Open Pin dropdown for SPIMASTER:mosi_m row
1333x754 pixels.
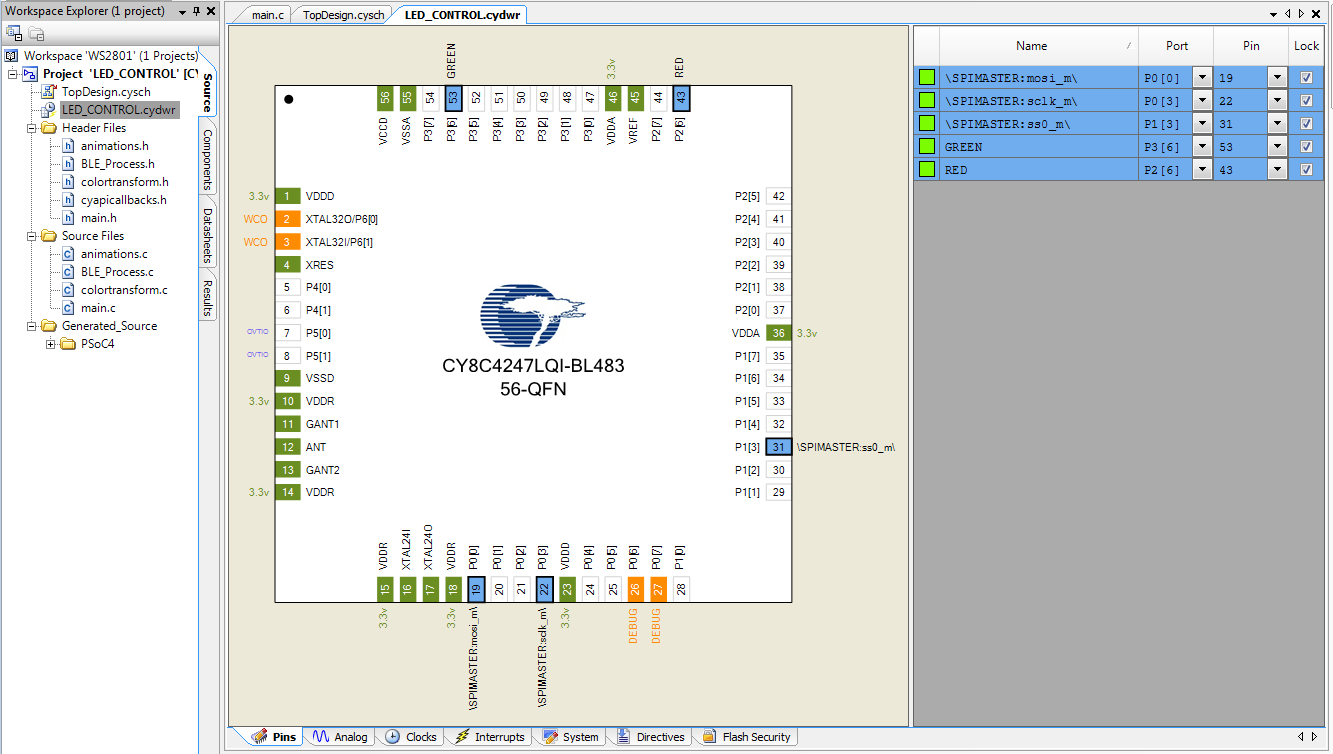click(x=1277, y=77)
